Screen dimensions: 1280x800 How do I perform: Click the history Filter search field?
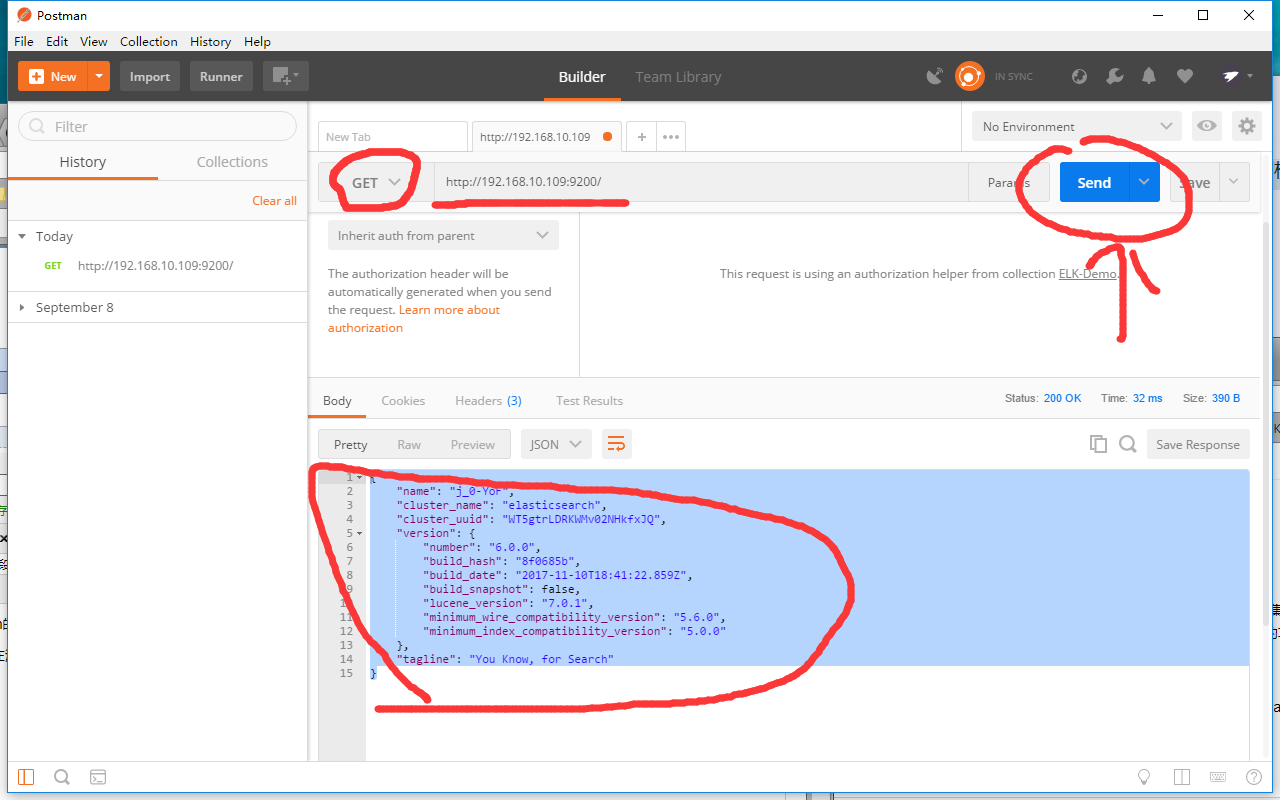pos(158,126)
